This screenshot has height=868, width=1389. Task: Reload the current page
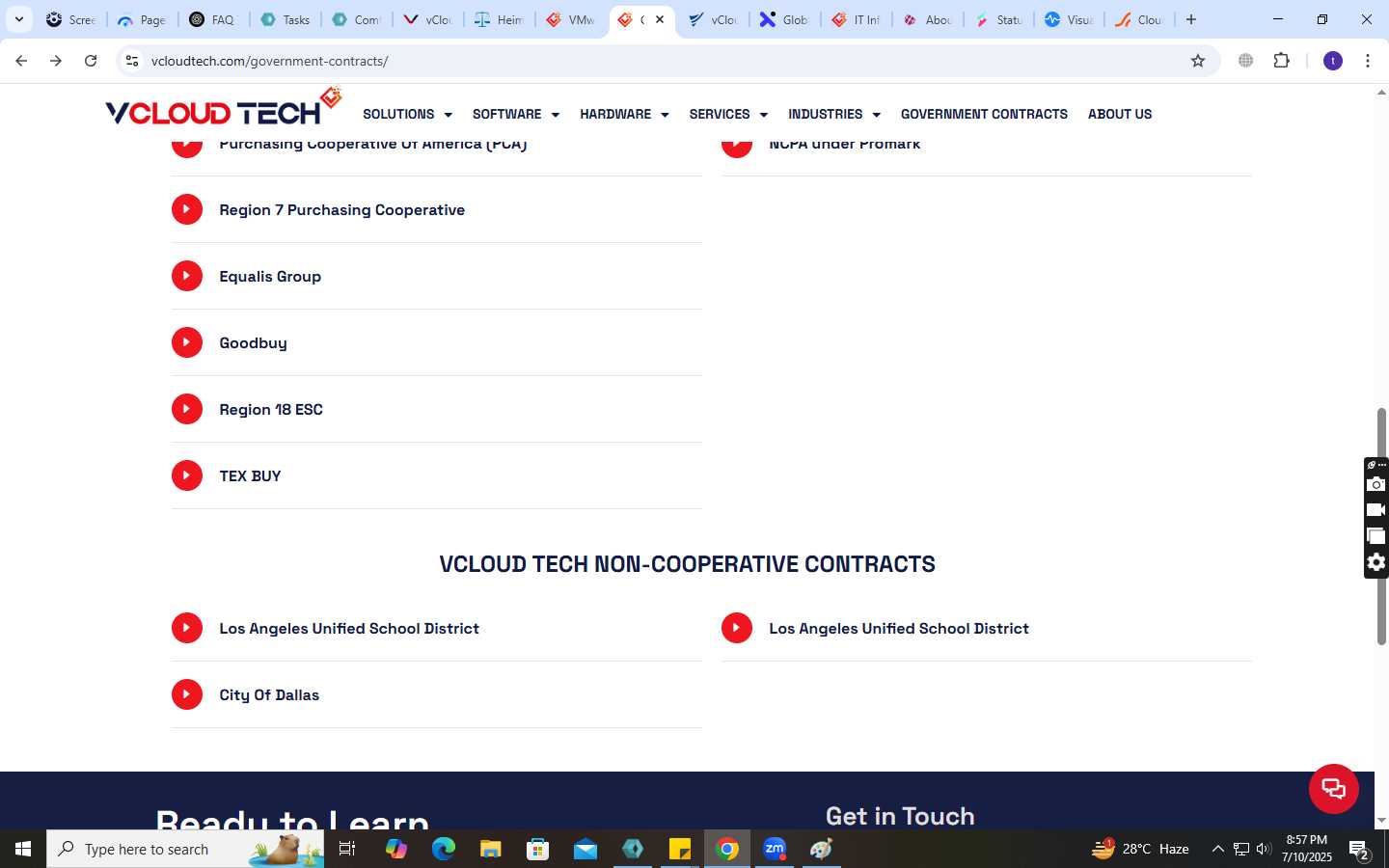pos(91,61)
